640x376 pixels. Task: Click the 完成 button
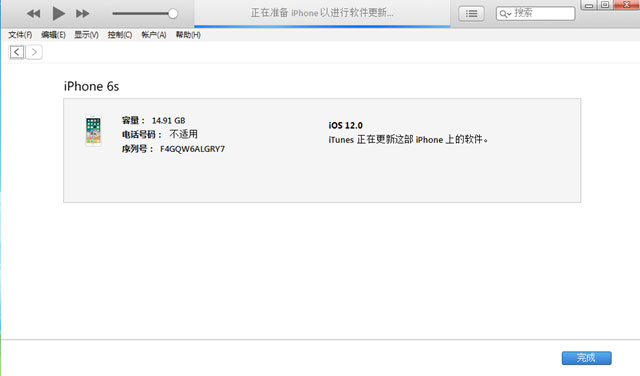(x=587, y=358)
